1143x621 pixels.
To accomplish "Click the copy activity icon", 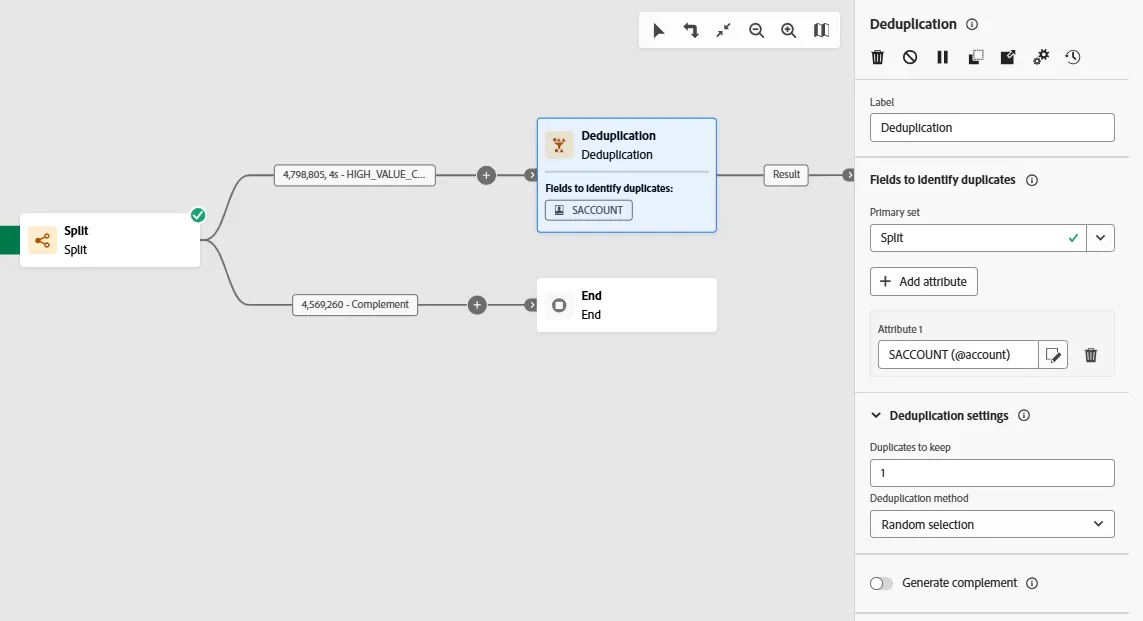I will pyautogui.click(x=975, y=57).
